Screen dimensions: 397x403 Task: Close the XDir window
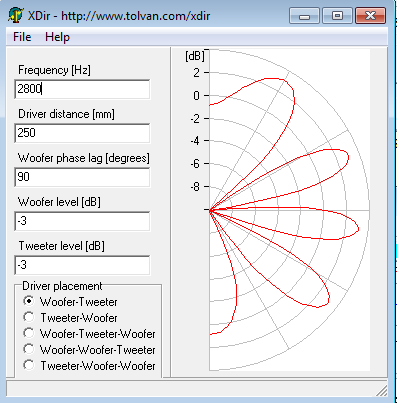(370, 16)
